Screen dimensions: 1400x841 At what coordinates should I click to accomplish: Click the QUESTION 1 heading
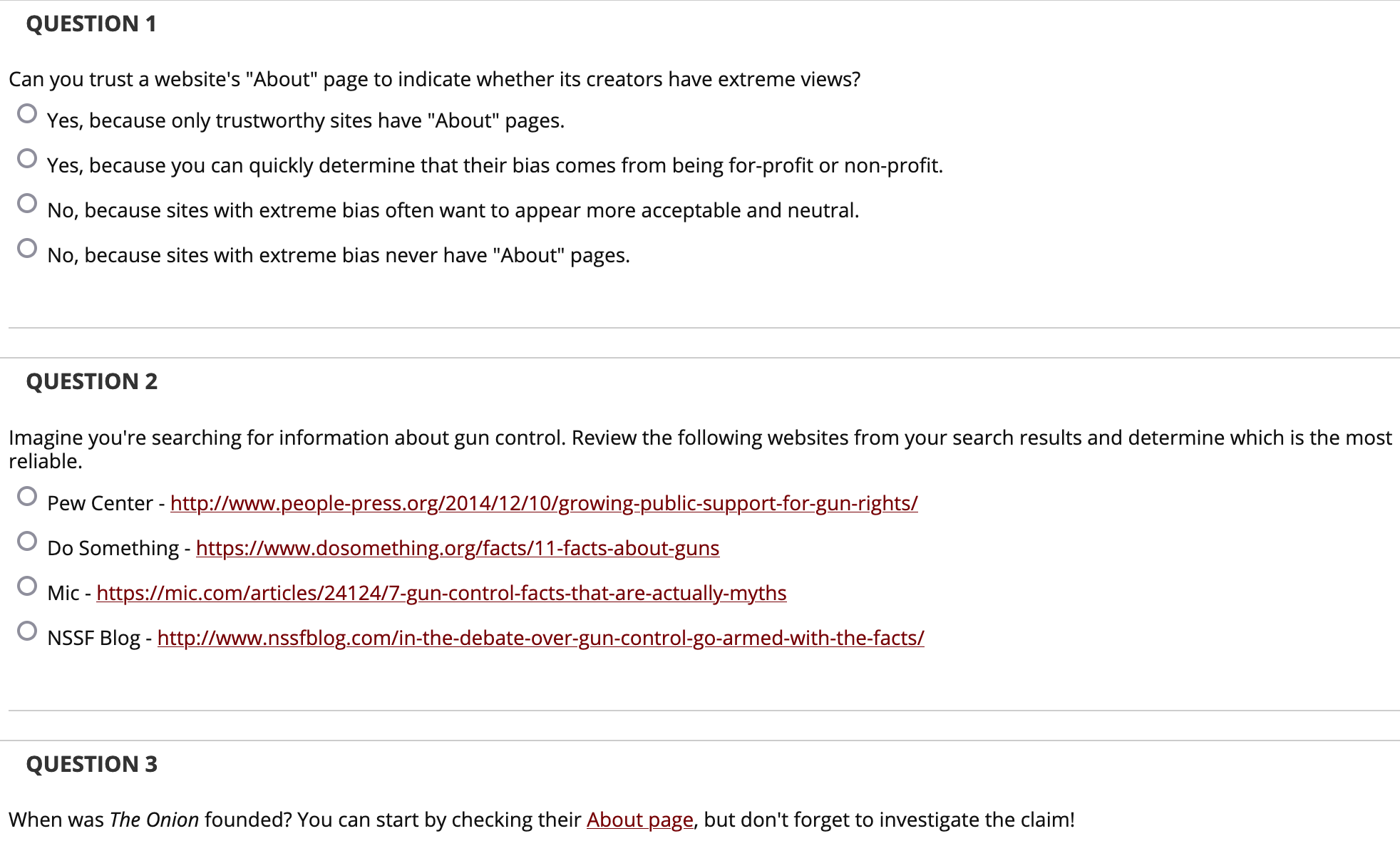point(90,24)
